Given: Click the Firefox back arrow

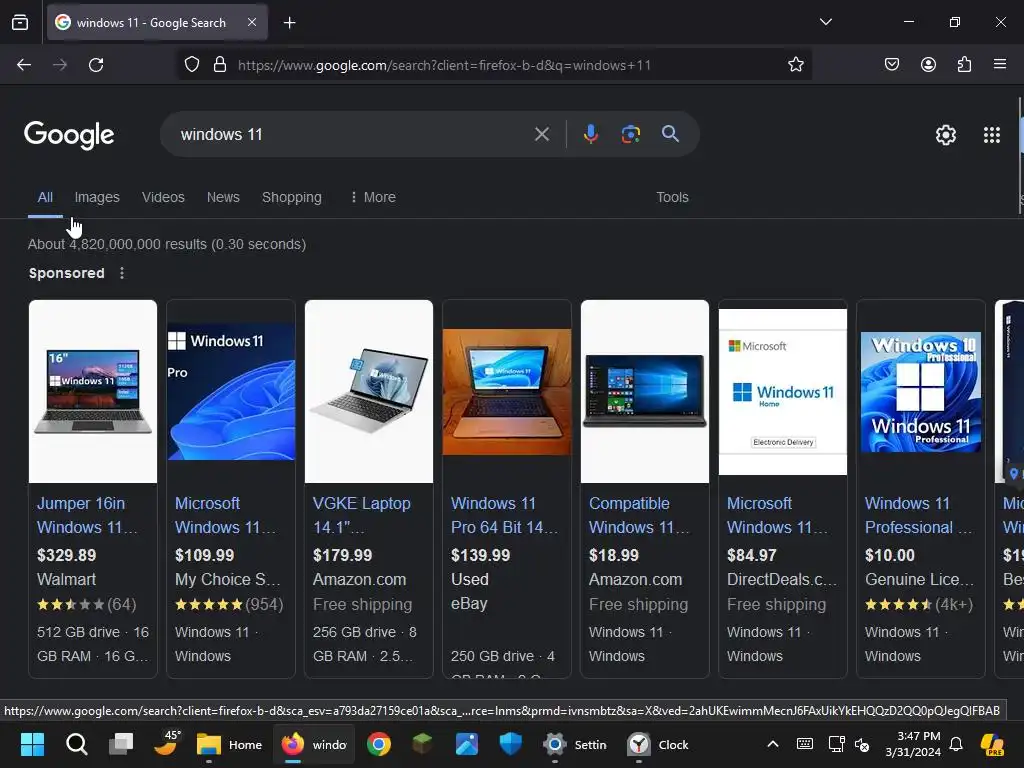Looking at the screenshot, I should click(24, 65).
